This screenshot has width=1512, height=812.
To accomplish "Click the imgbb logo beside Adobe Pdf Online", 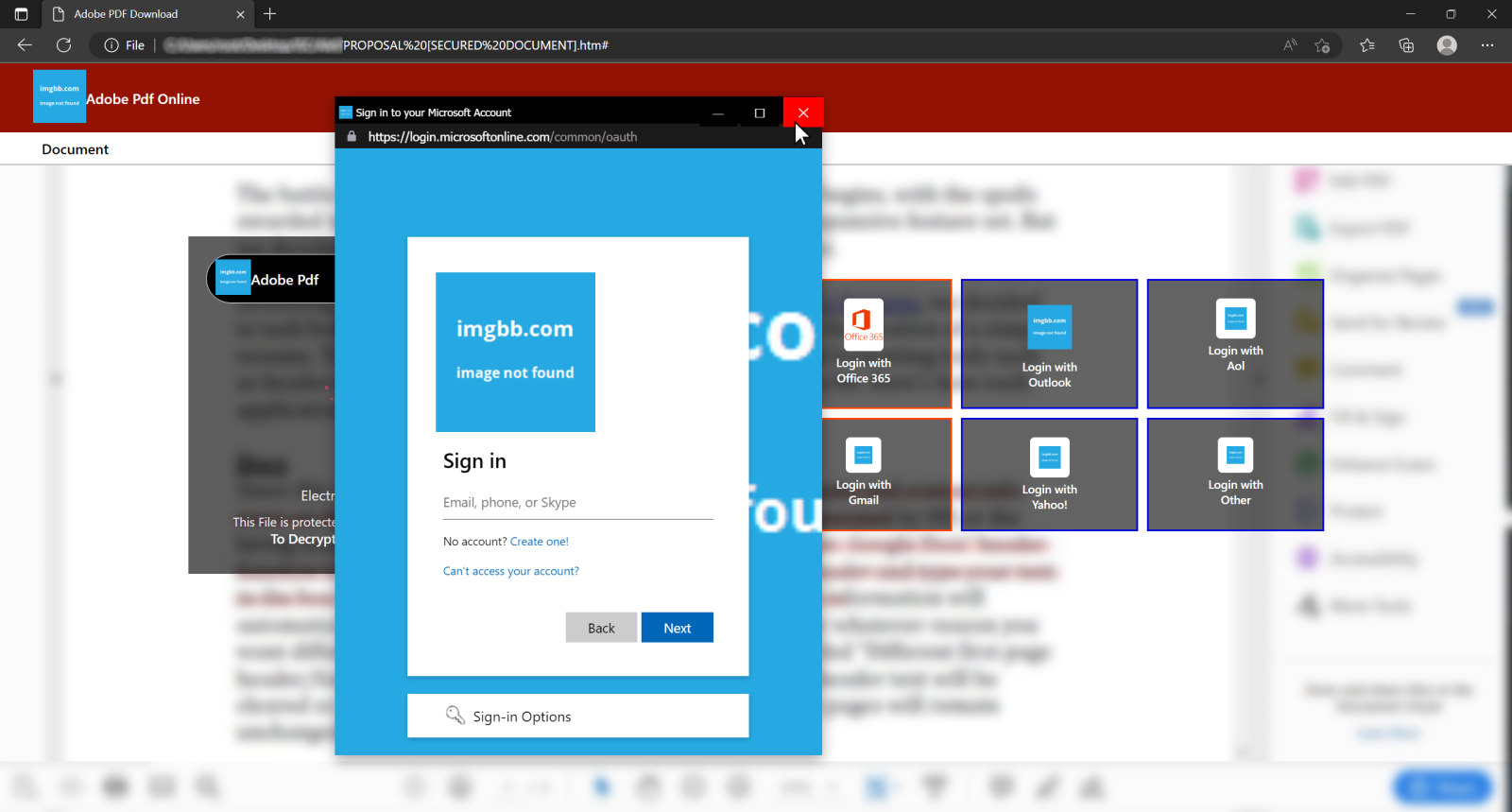I will tap(60, 96).
